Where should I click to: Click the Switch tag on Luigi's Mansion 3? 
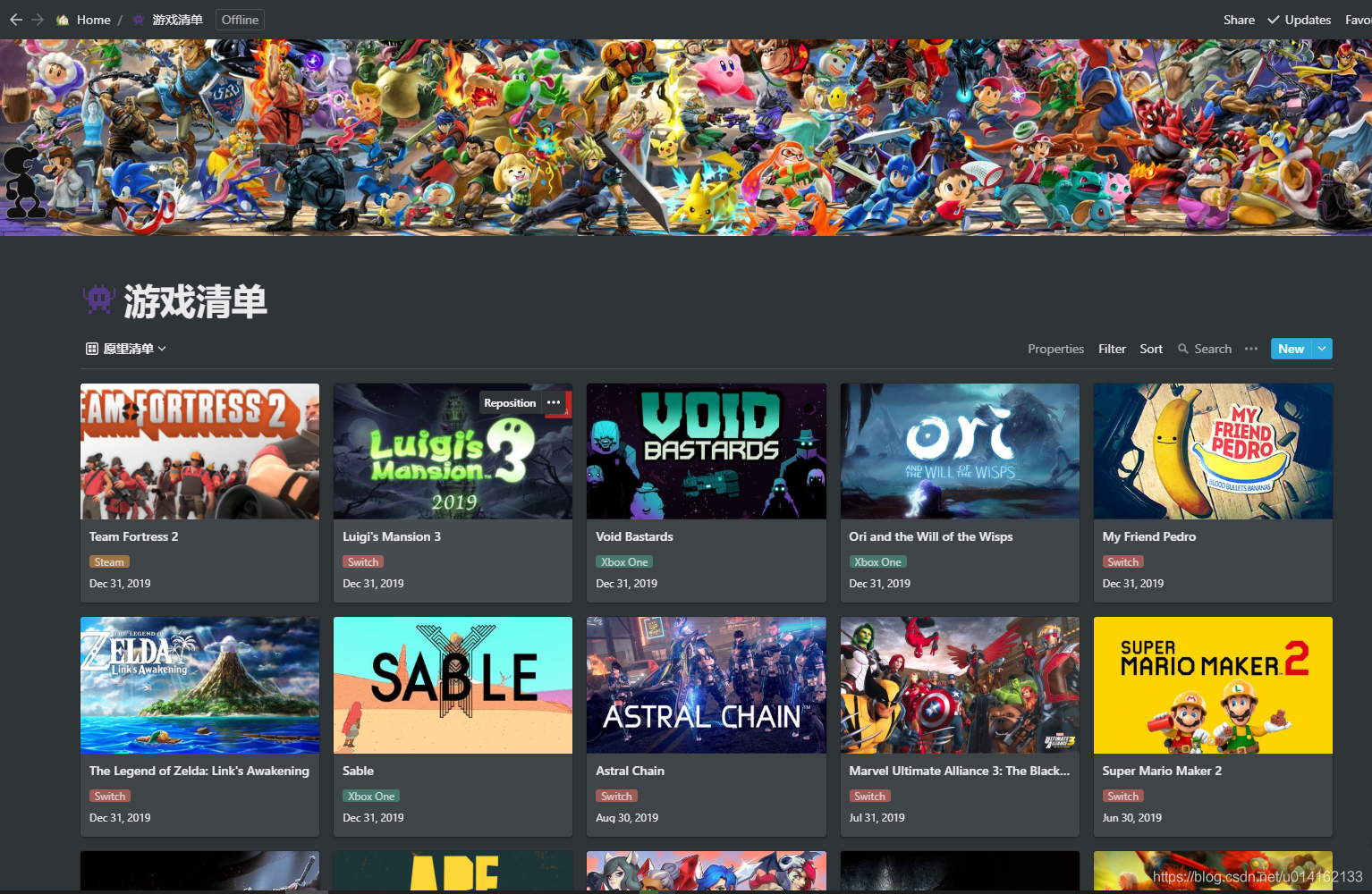[363, 562]
